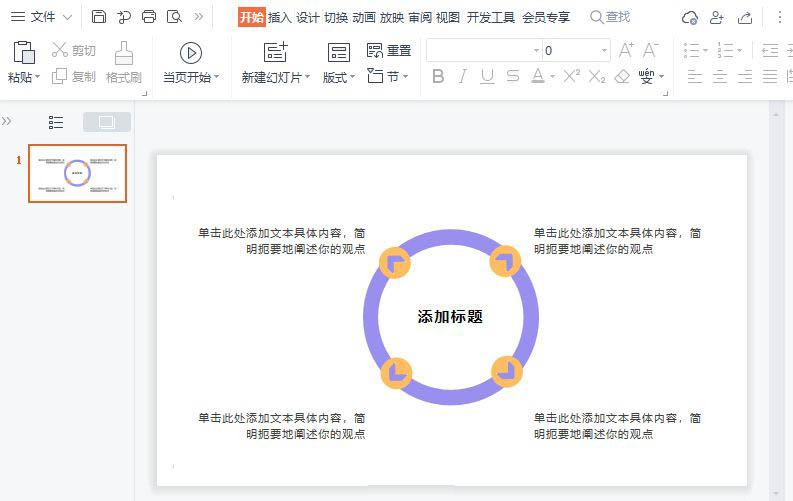Click the 重置 reset button
The height and width of the screenshot is (501, 793).
[389, 51]
